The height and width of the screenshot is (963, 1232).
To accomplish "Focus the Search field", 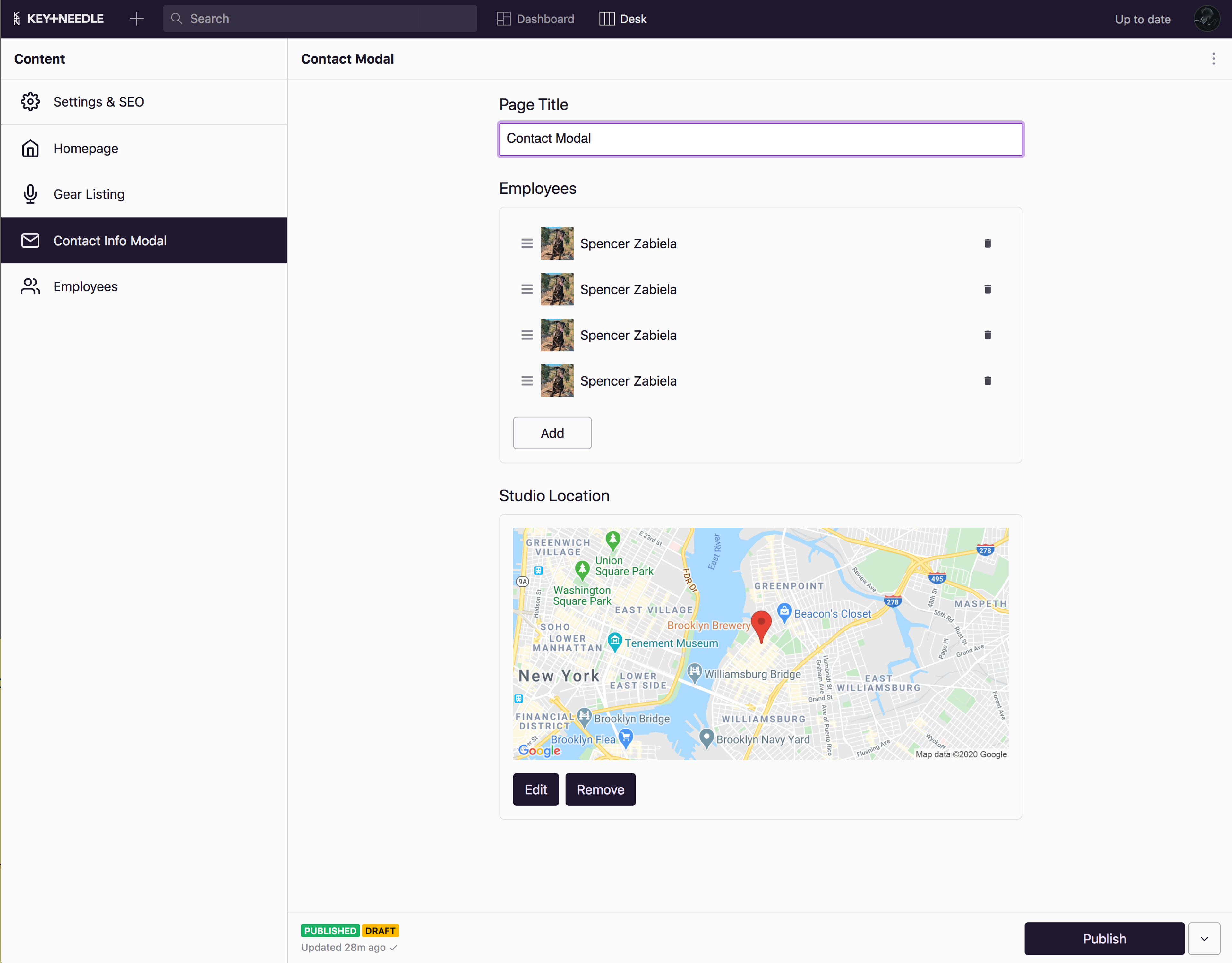I will point(320,19).
